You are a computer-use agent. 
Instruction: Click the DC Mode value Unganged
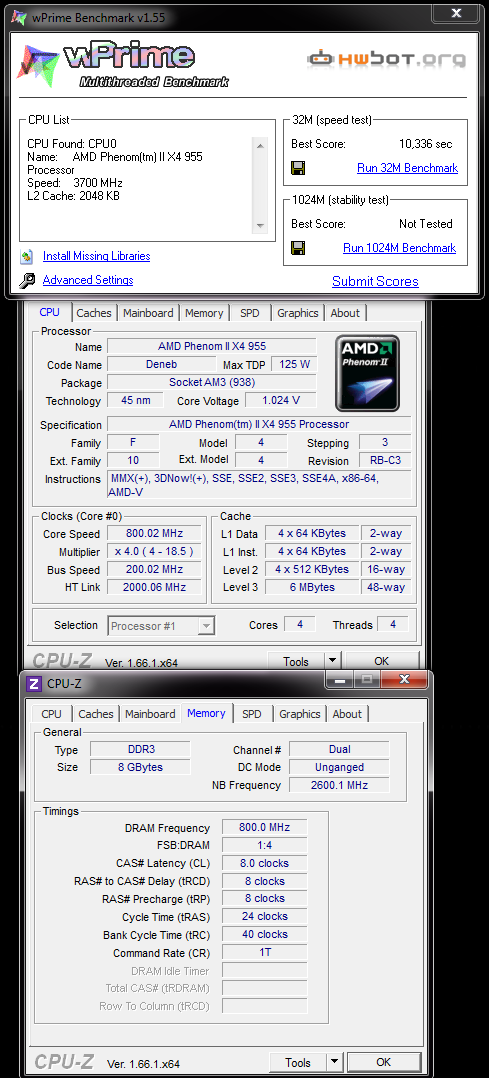click(338, 767)
